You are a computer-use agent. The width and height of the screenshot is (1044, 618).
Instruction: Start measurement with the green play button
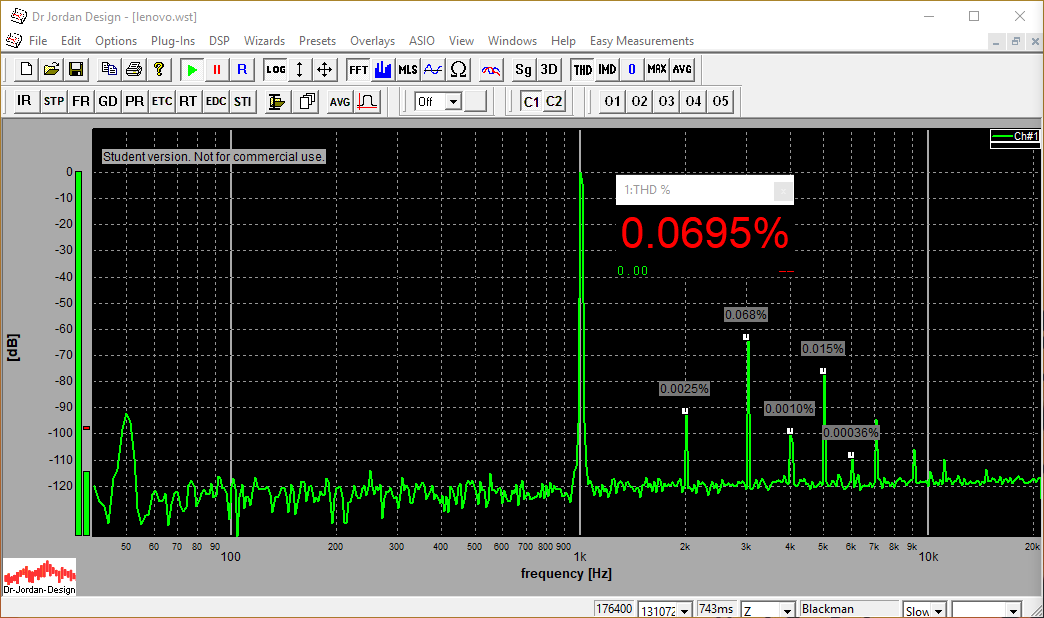192,69
